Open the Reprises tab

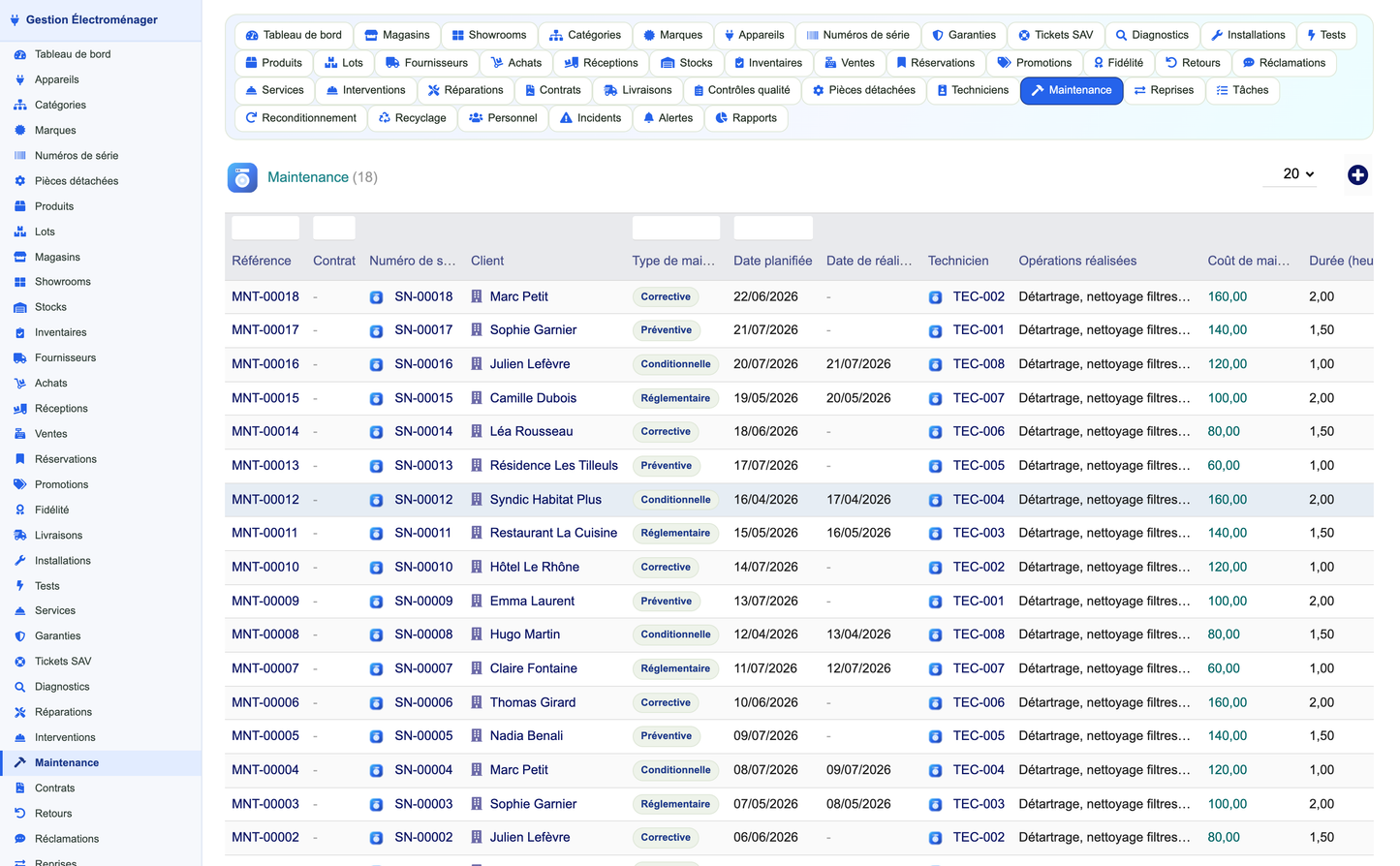click(x=1163, y=90)
